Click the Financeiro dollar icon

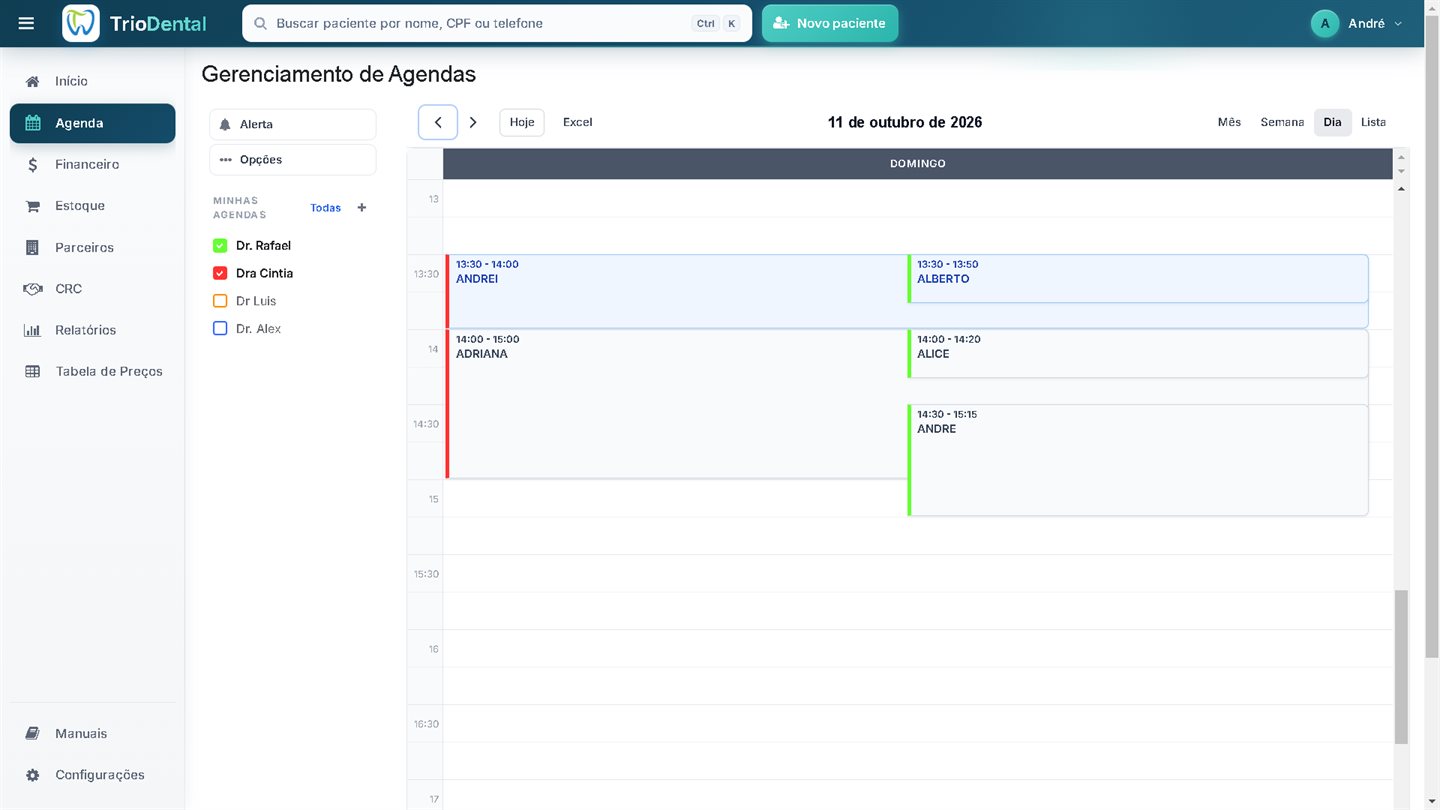(33, 164)
